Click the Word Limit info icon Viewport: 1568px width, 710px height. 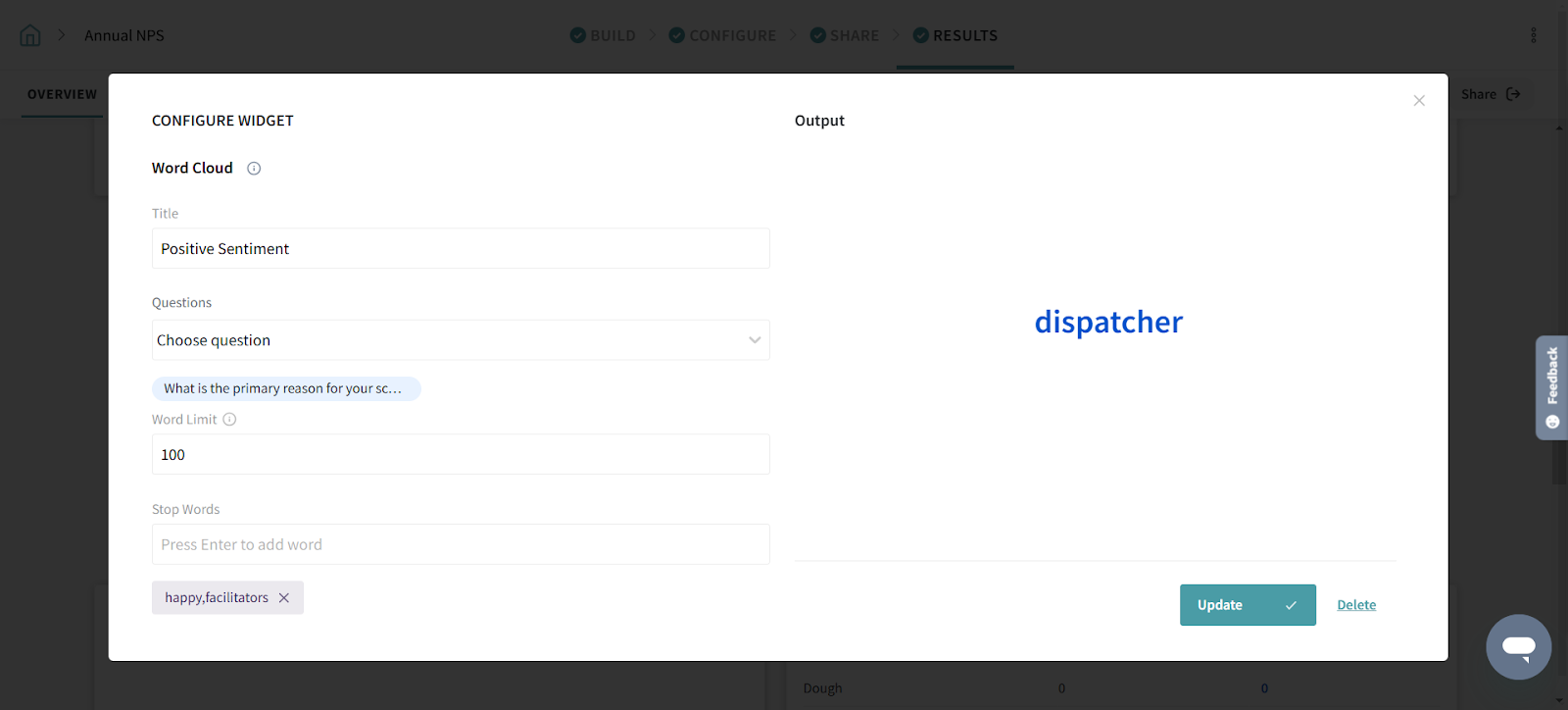(229, 420)
